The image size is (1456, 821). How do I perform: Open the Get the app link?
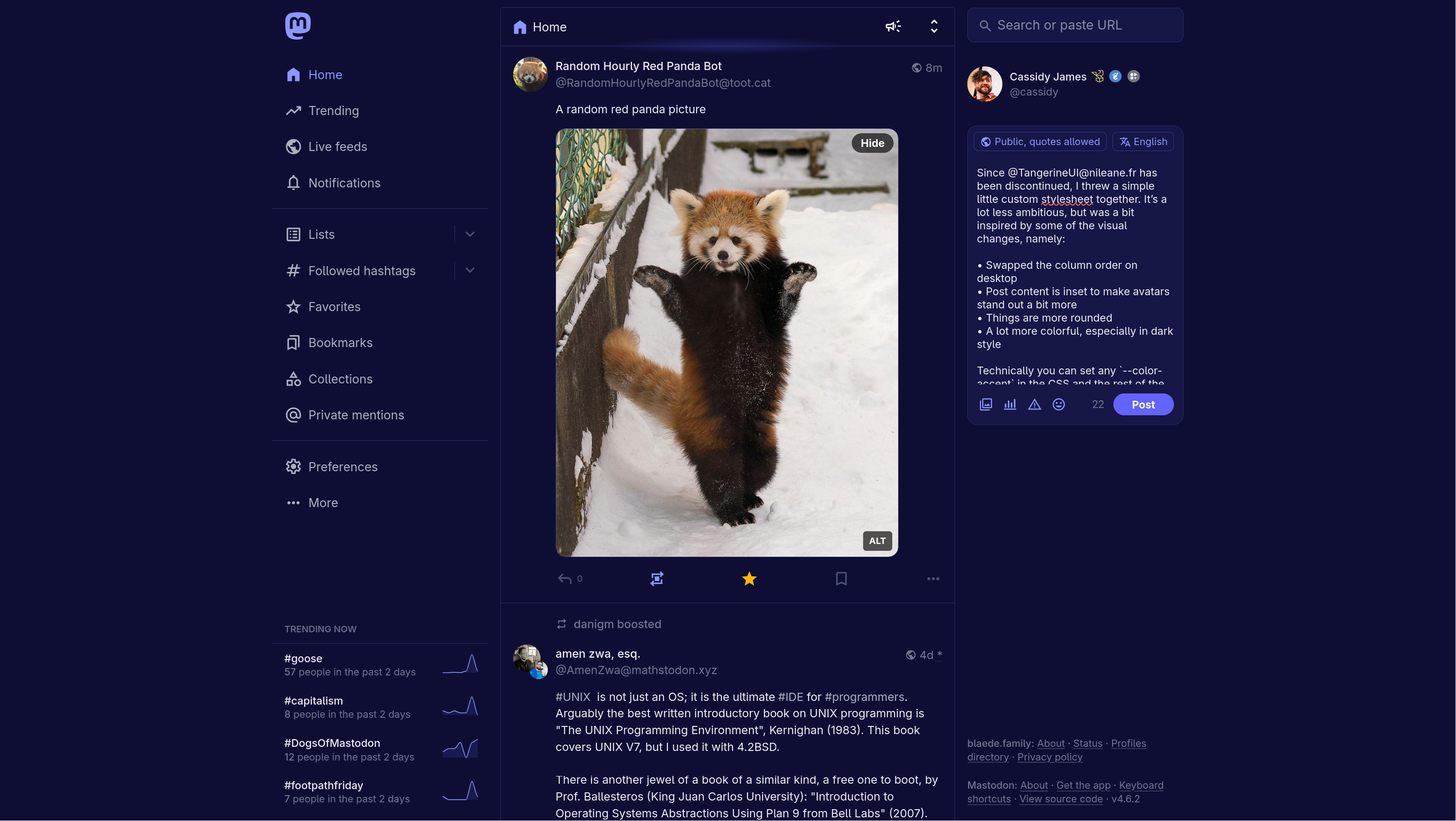click(x=1083, y=786)
